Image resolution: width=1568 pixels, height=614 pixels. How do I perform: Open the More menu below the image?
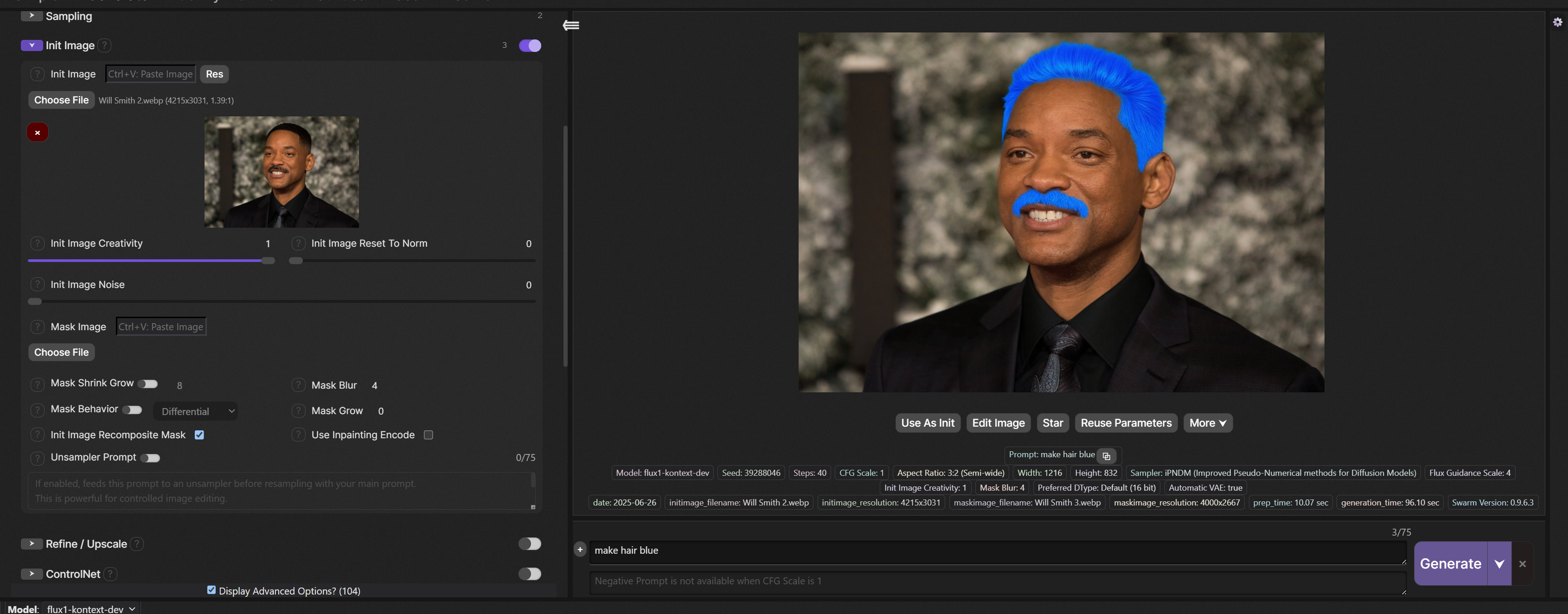pos(1207,423)
